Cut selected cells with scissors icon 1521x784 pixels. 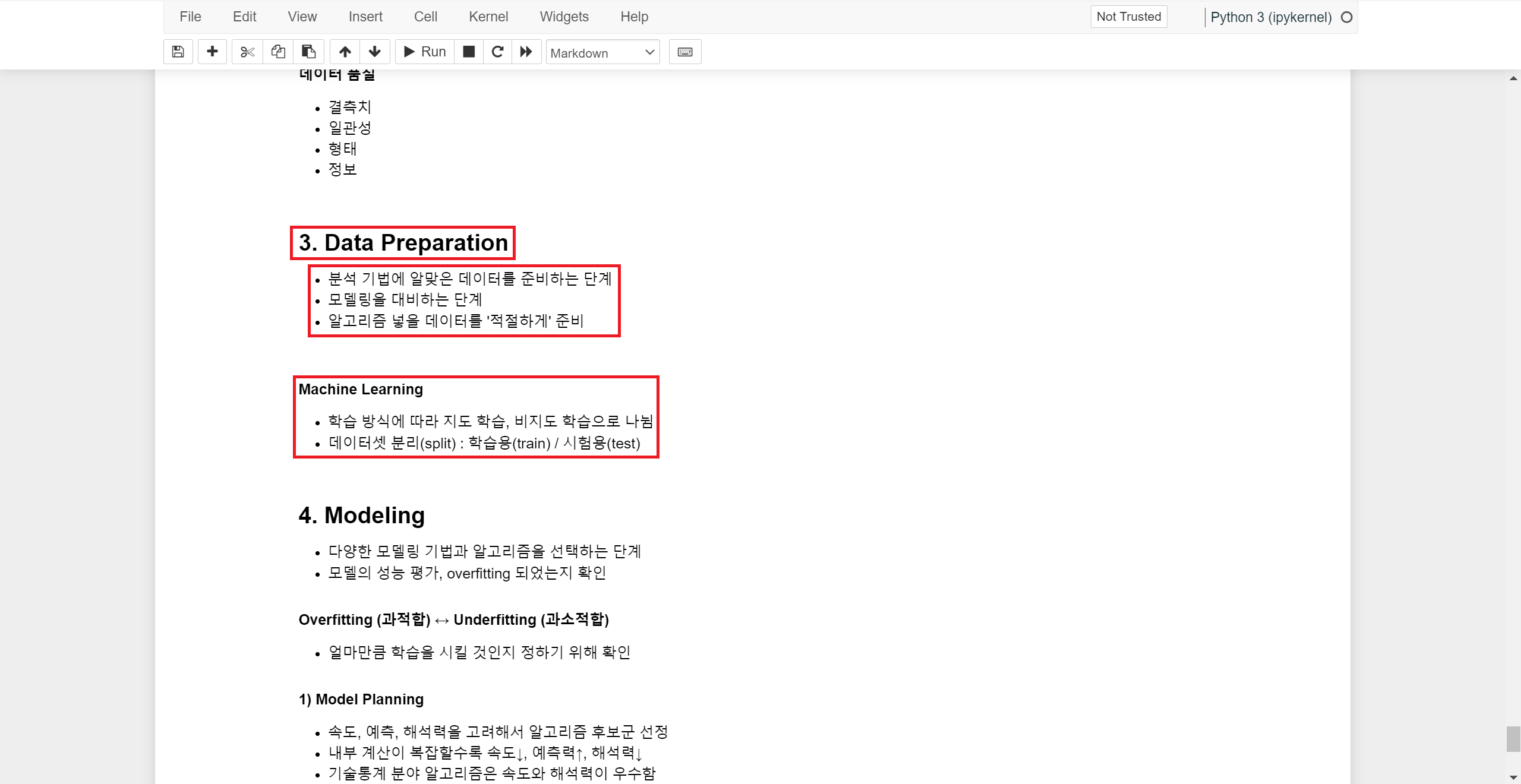click(x=247, y=52)
